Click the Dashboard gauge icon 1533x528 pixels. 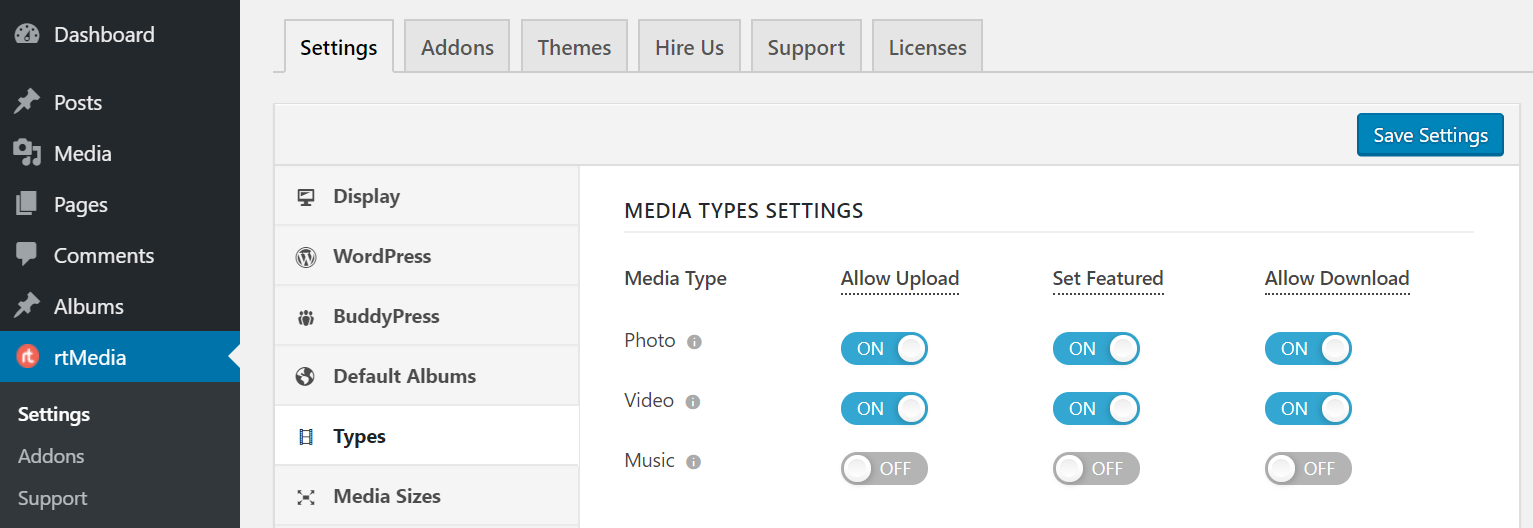click(x=27, y=34)
